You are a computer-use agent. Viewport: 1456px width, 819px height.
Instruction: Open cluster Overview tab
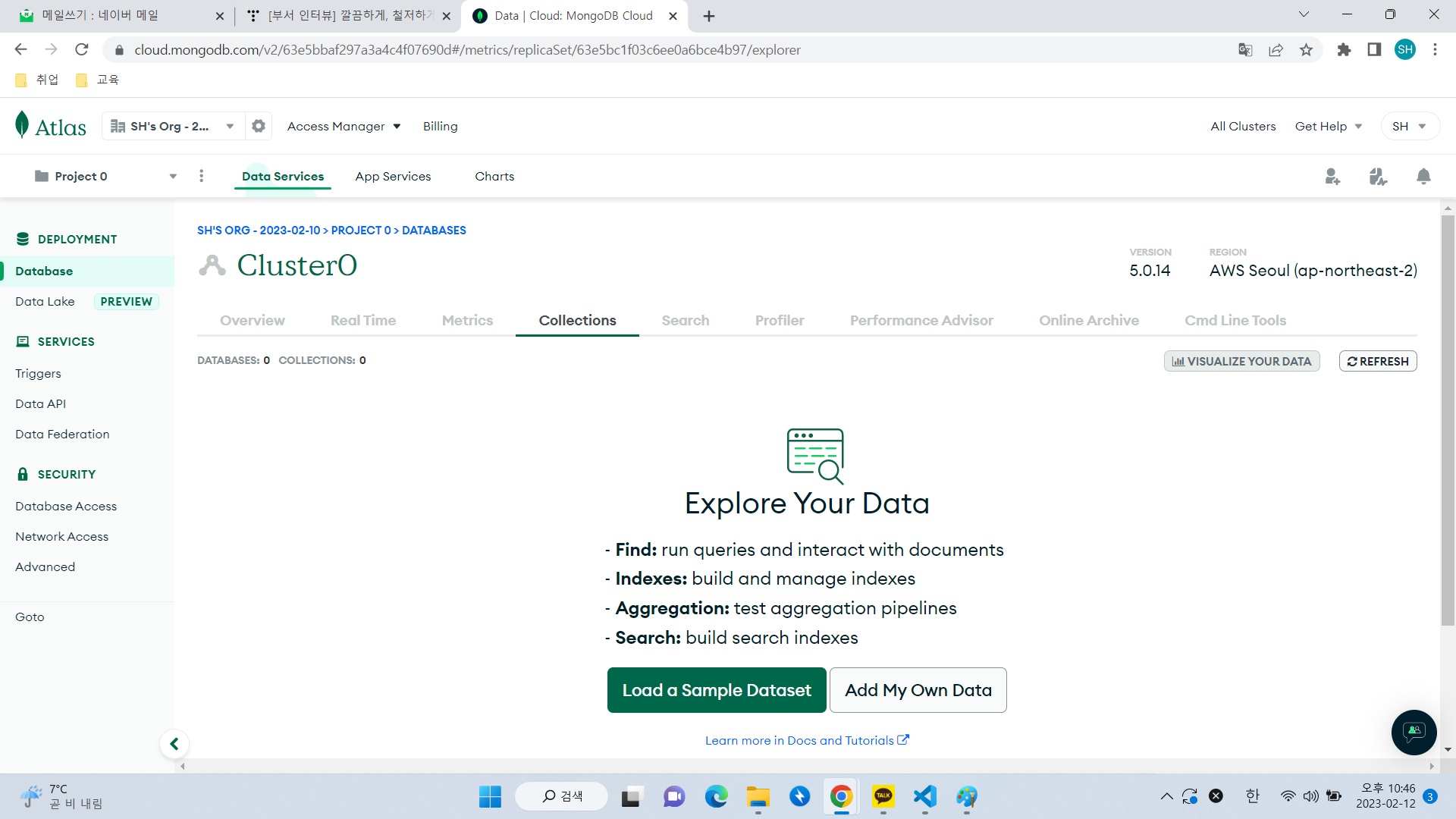pyautogui.click(x=253, y=321)
